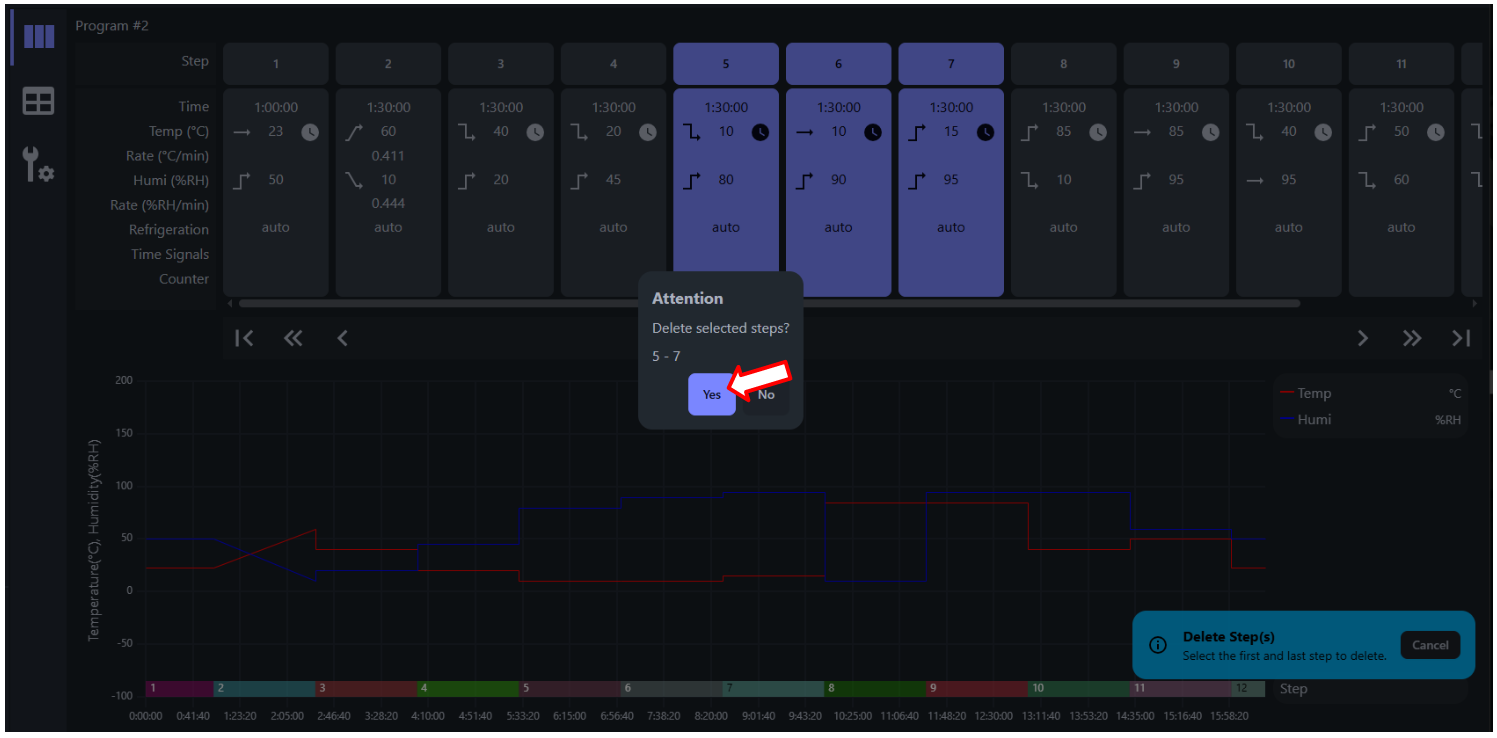Click the 0.444 humidity rate in step 2
The width and height of the screenshot is (1497, 738).
point(388,203)
